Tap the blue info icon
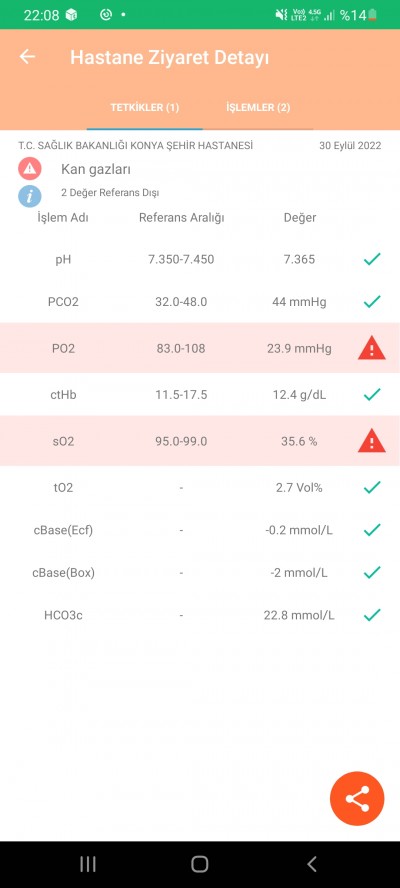The image size is (400, 888). (29, 196)
